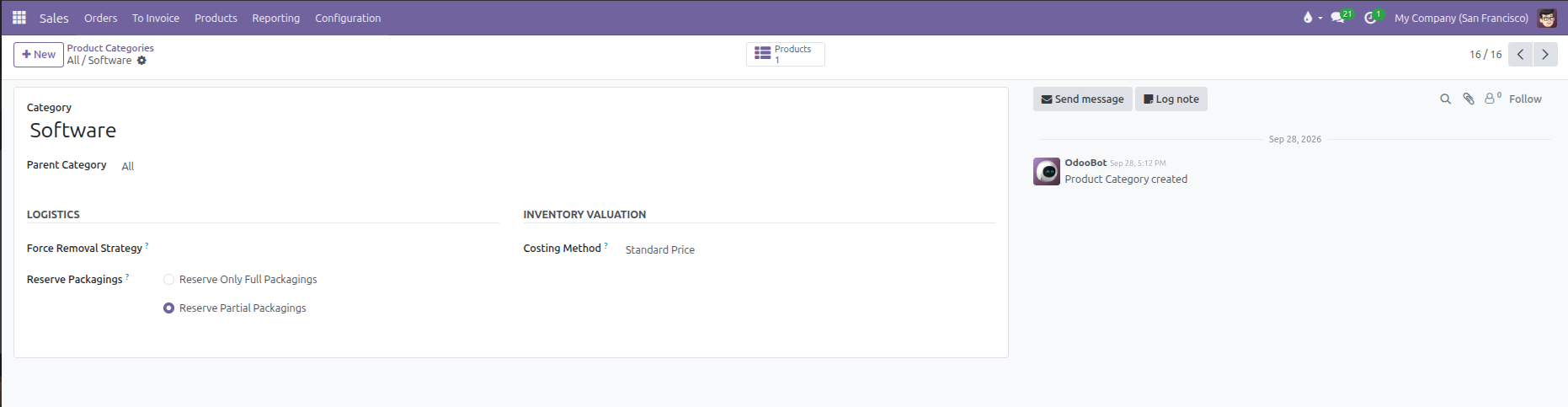Open the Products menu
The width and height of the screenshot is (1568, 407).
pos(216,18)
